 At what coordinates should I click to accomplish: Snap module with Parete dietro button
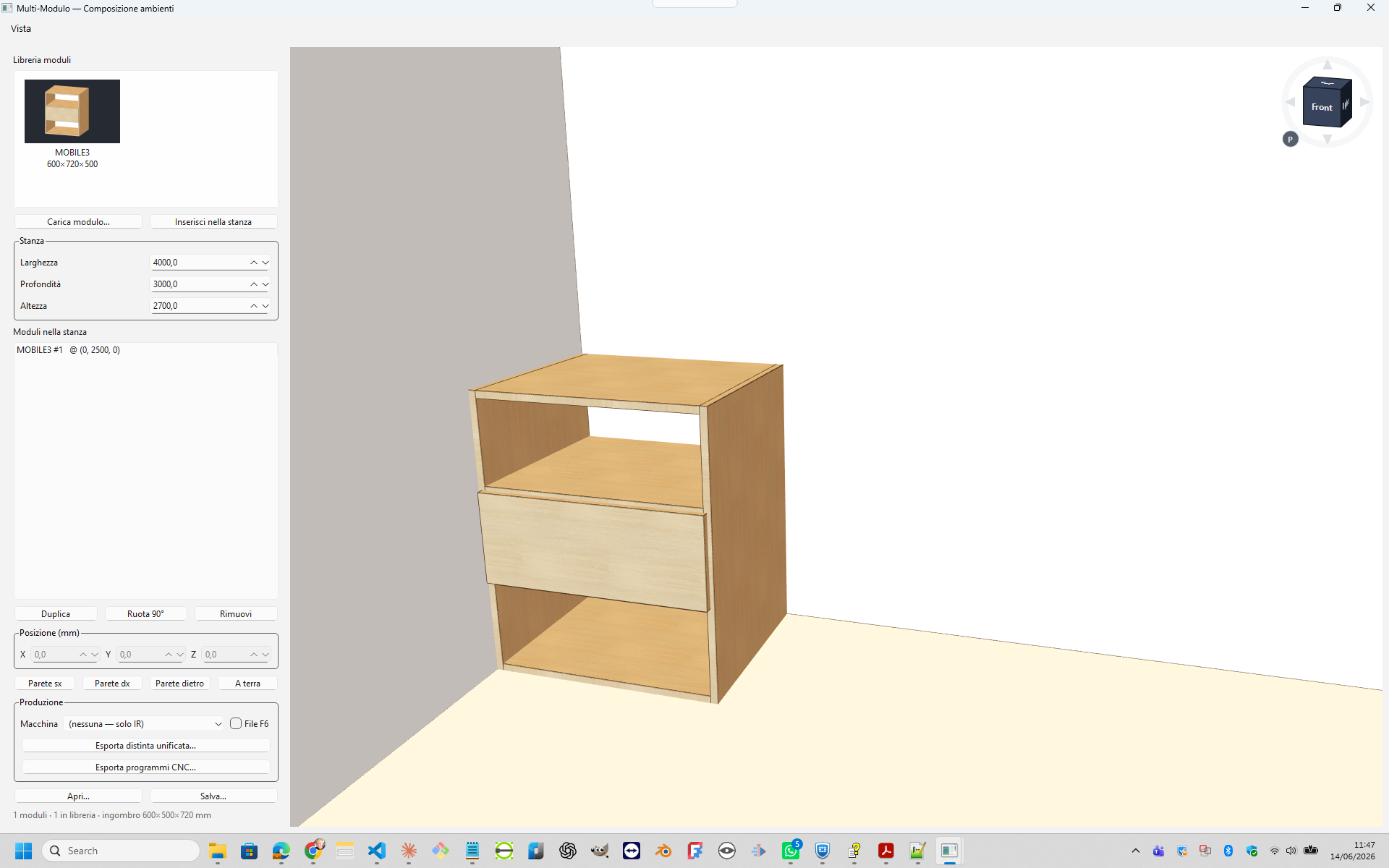click(x=179, y=683)
